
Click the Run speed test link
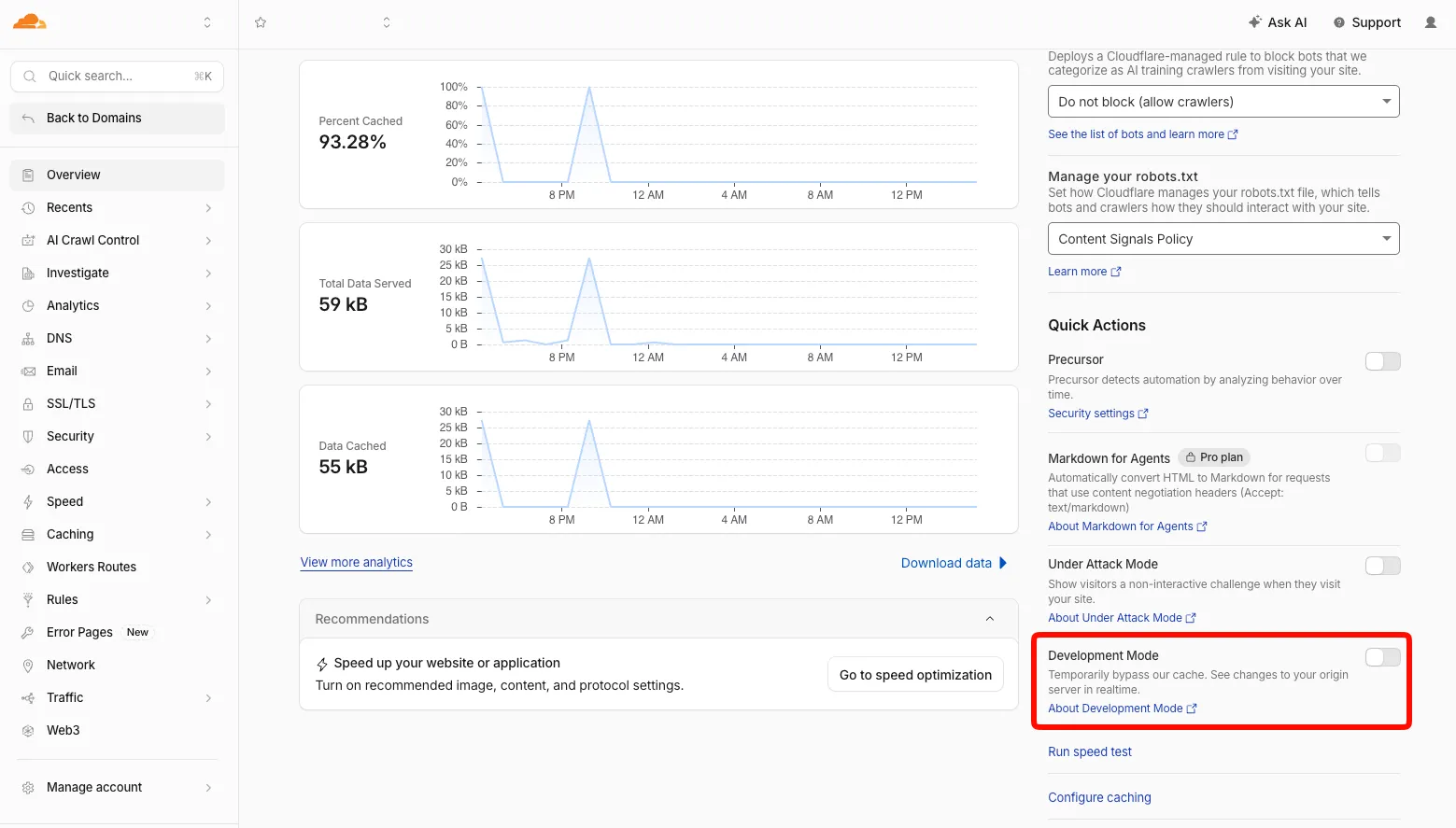click(1090, 751)
